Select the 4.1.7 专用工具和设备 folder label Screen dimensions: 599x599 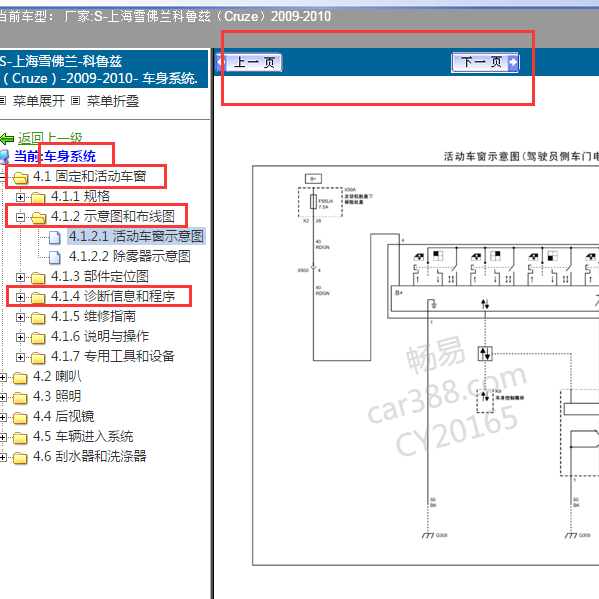[113, 356]
